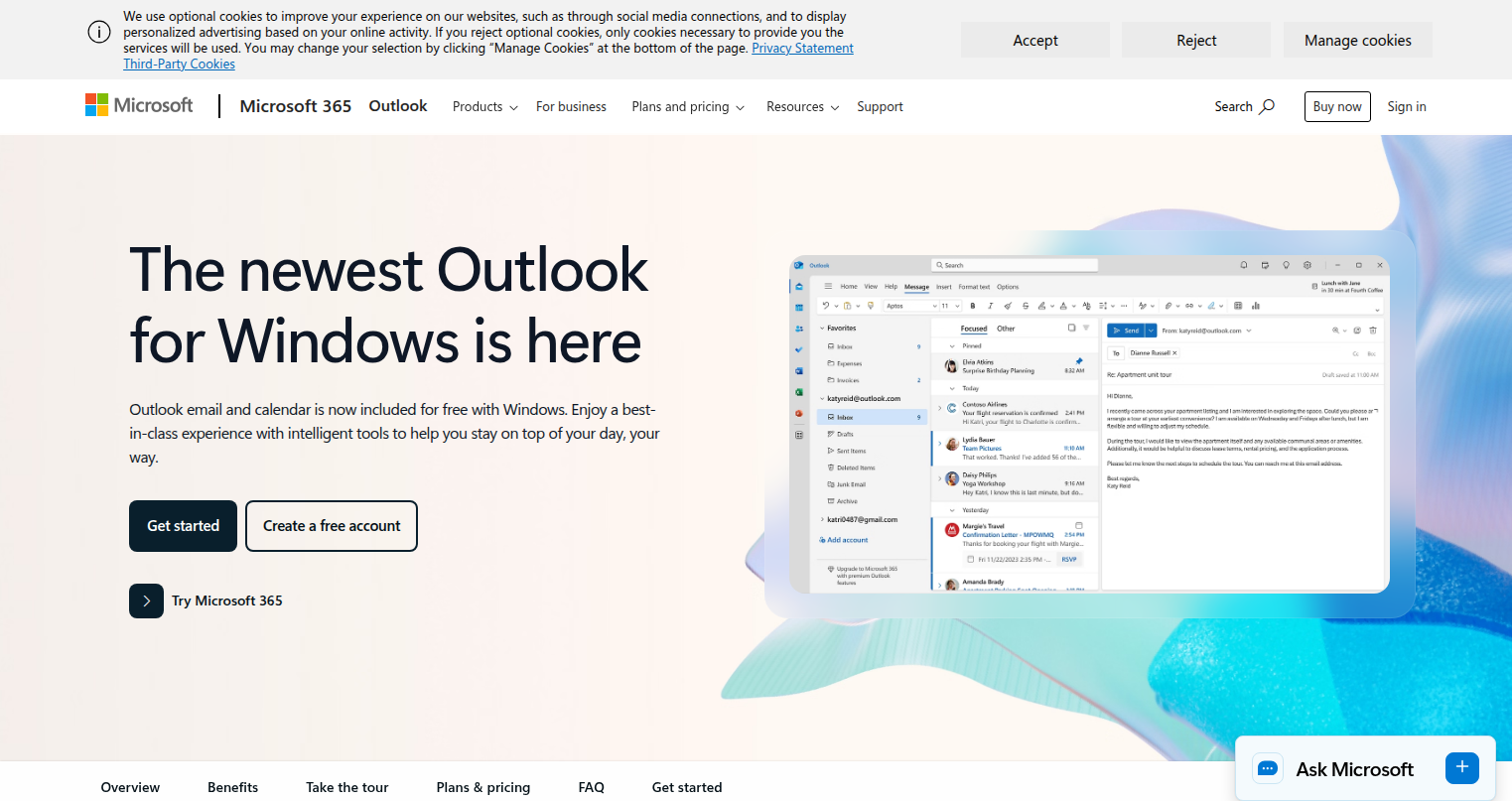Viewport: 1512px width, 801px height.
Task: Open the font color picker
Action: pos(1064,306)
